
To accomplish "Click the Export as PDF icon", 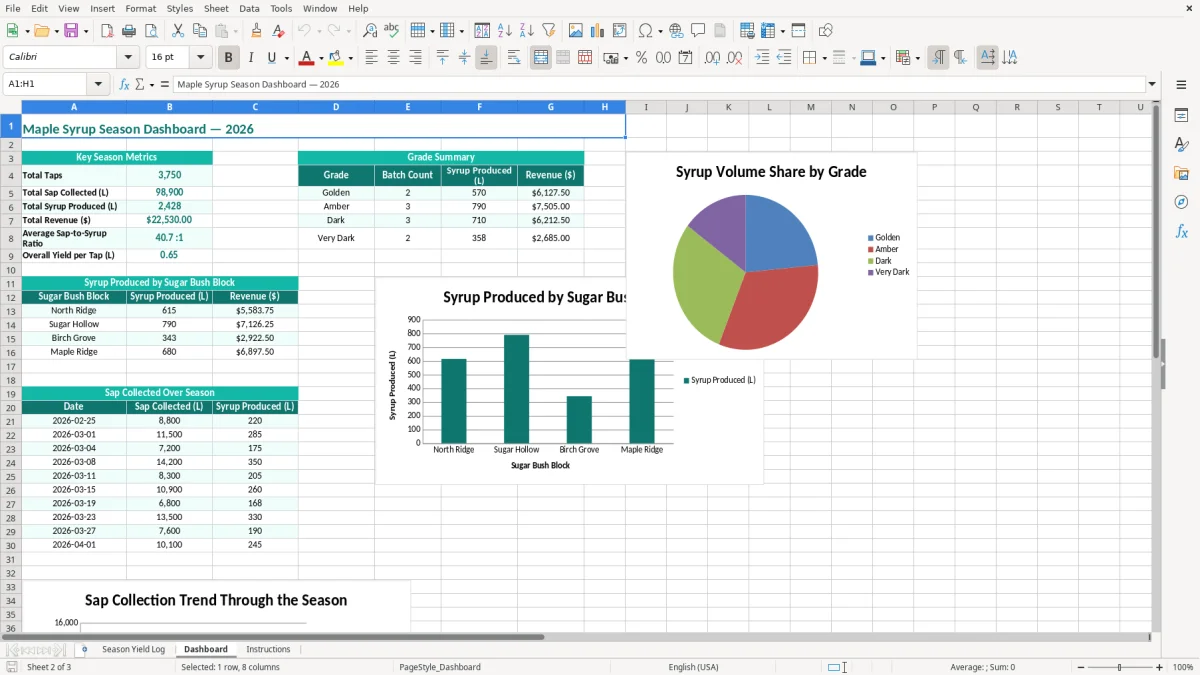I will [x=107, y=31].
